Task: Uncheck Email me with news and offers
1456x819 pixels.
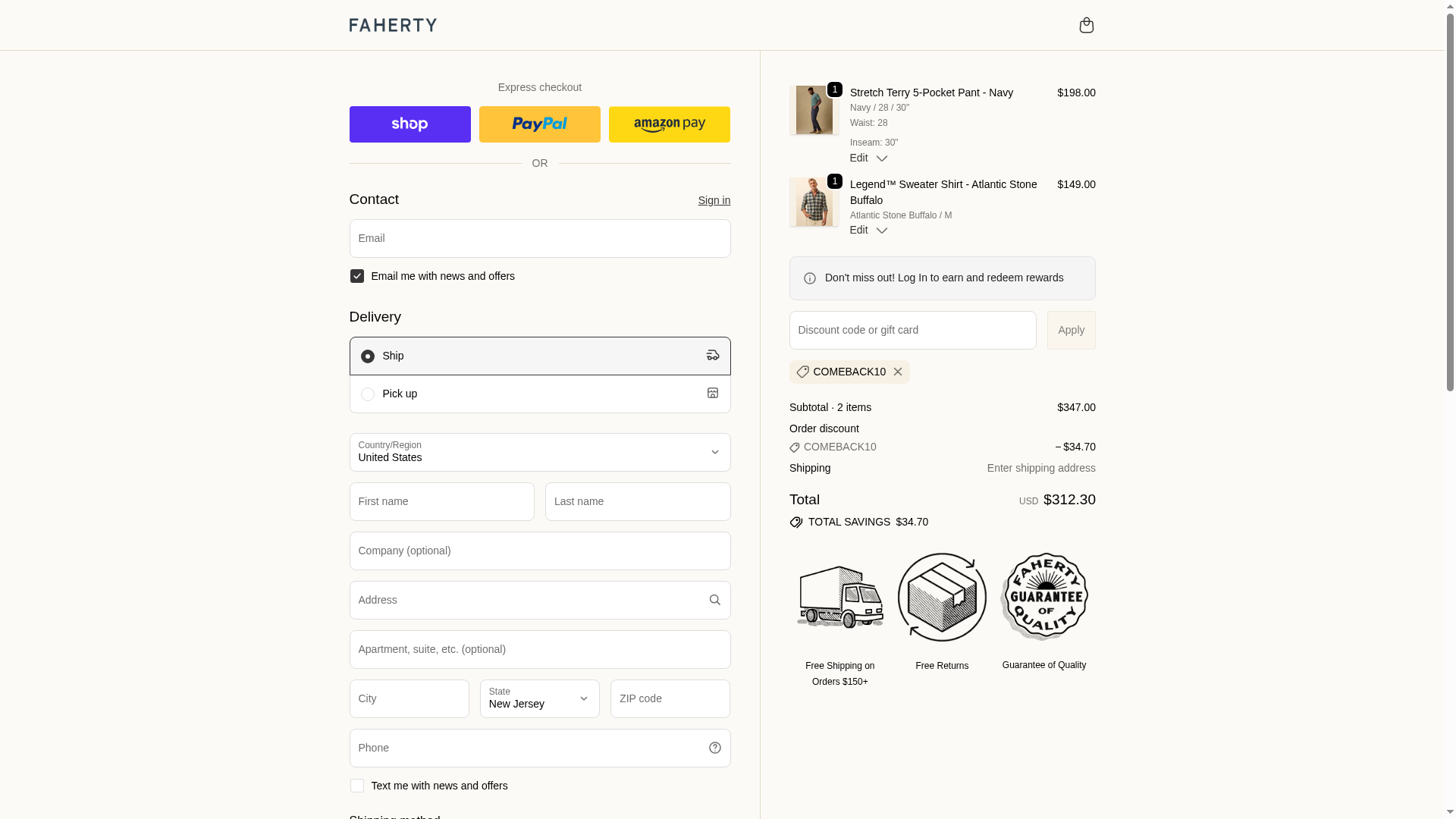Action: (x=357, y=276)
